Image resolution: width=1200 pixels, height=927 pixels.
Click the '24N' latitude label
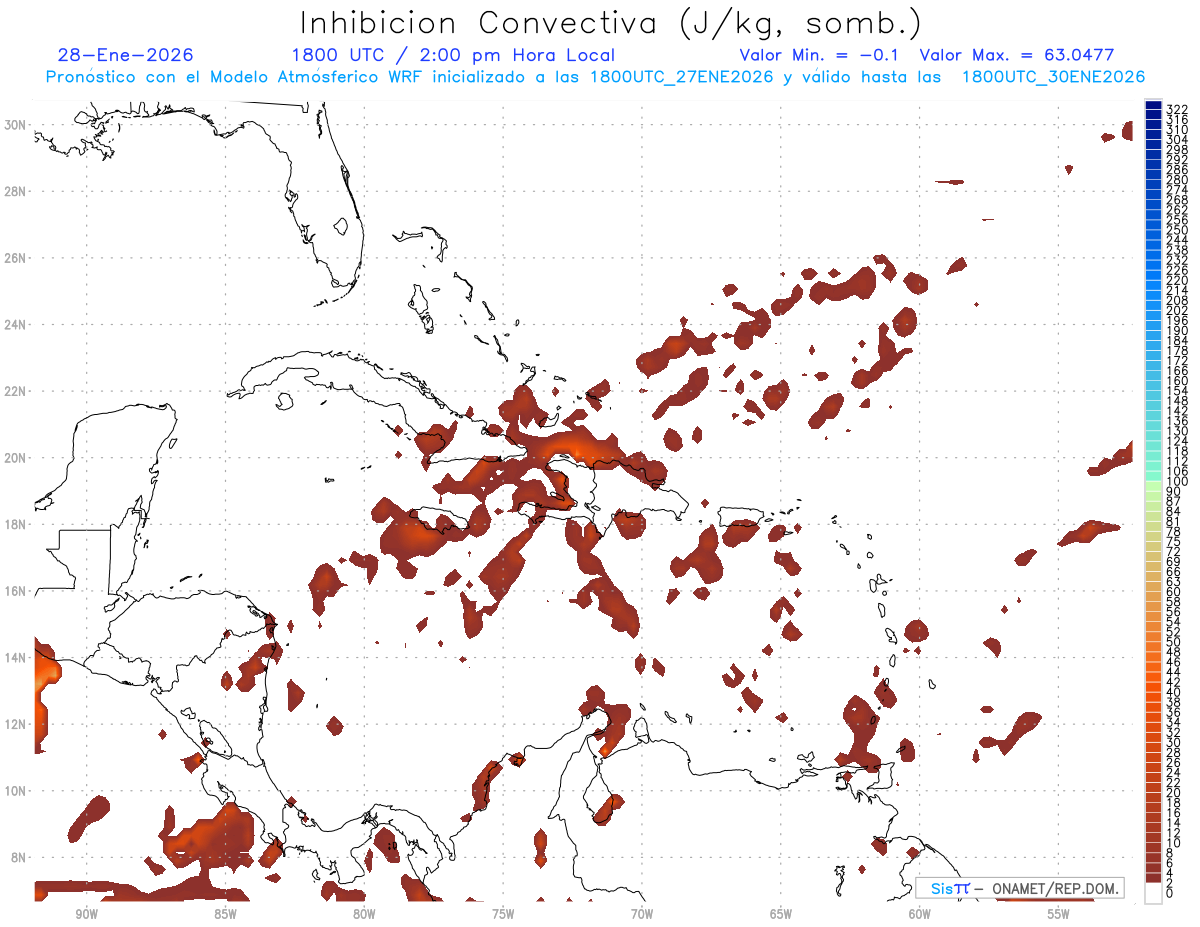(16, 325)
